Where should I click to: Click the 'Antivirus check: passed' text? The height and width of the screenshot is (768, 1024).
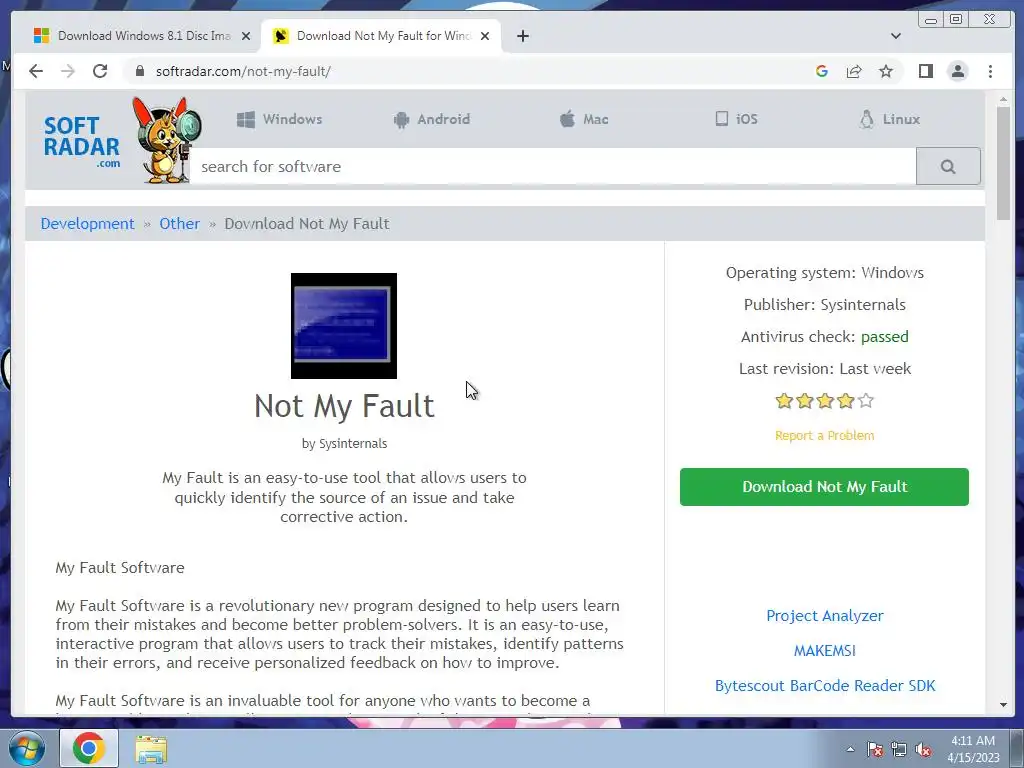coord(824,337)
